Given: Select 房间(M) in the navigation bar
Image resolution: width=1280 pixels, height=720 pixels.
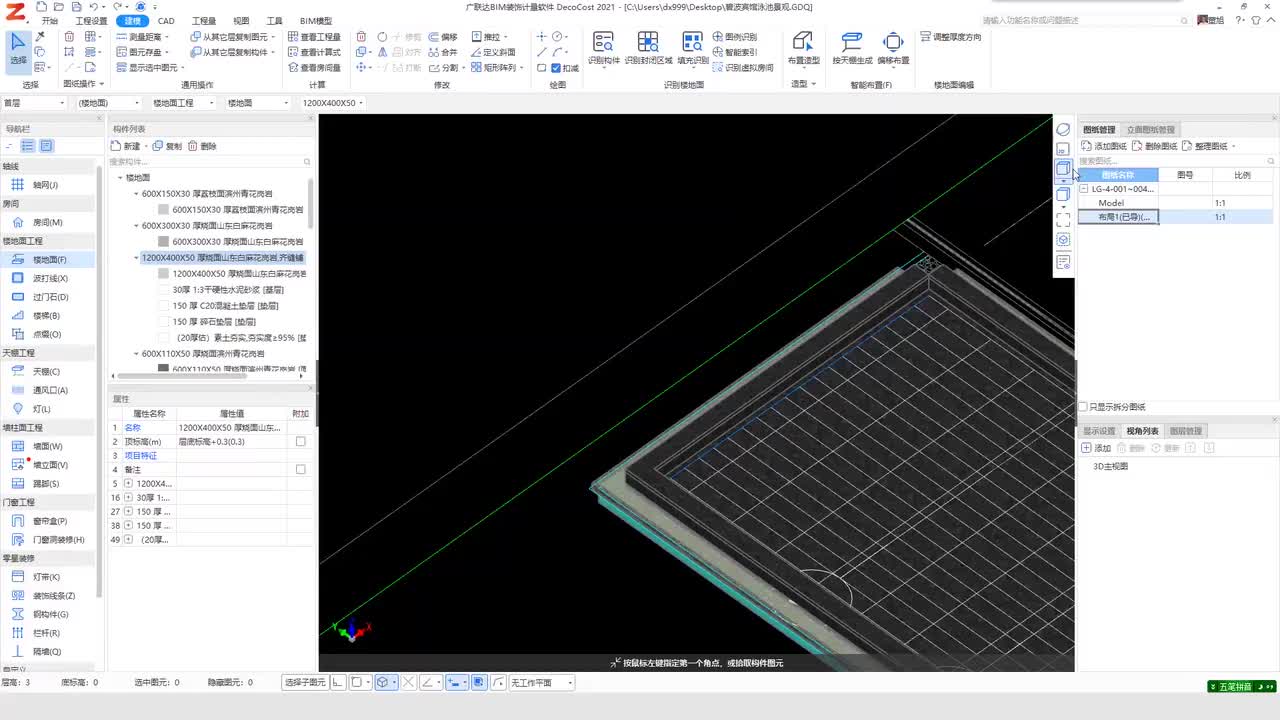Looking at the screenshot, I should pyautogui.click(x=47, y=223).
